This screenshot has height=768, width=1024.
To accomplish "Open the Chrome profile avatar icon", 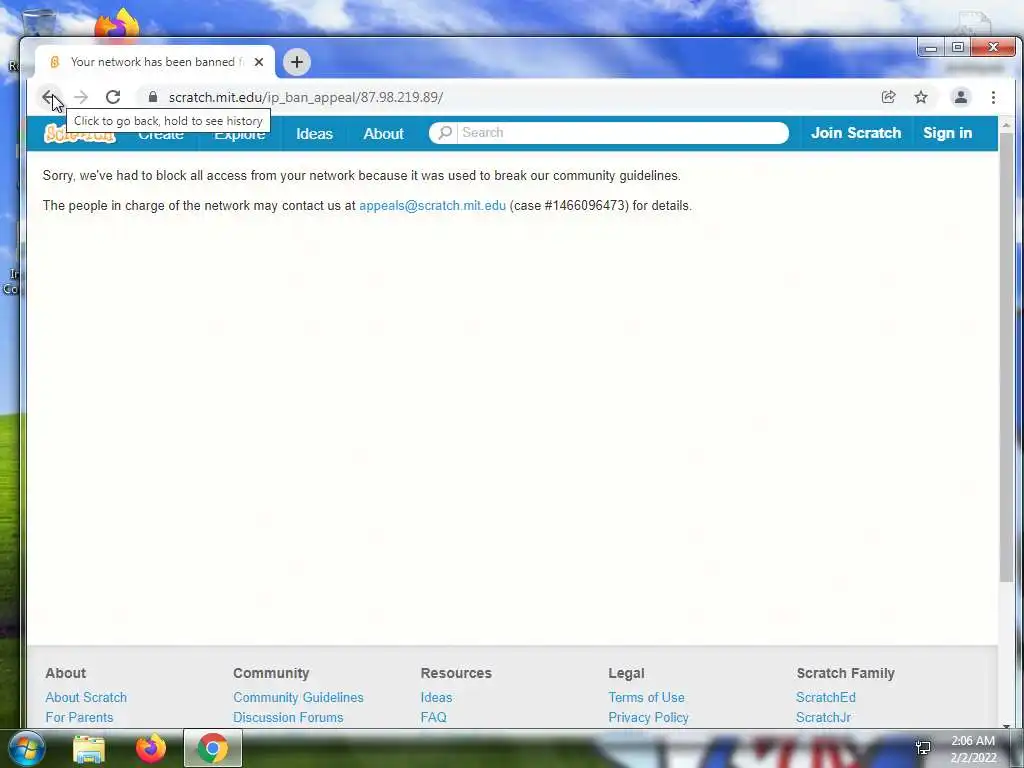I will pos(961,97).
